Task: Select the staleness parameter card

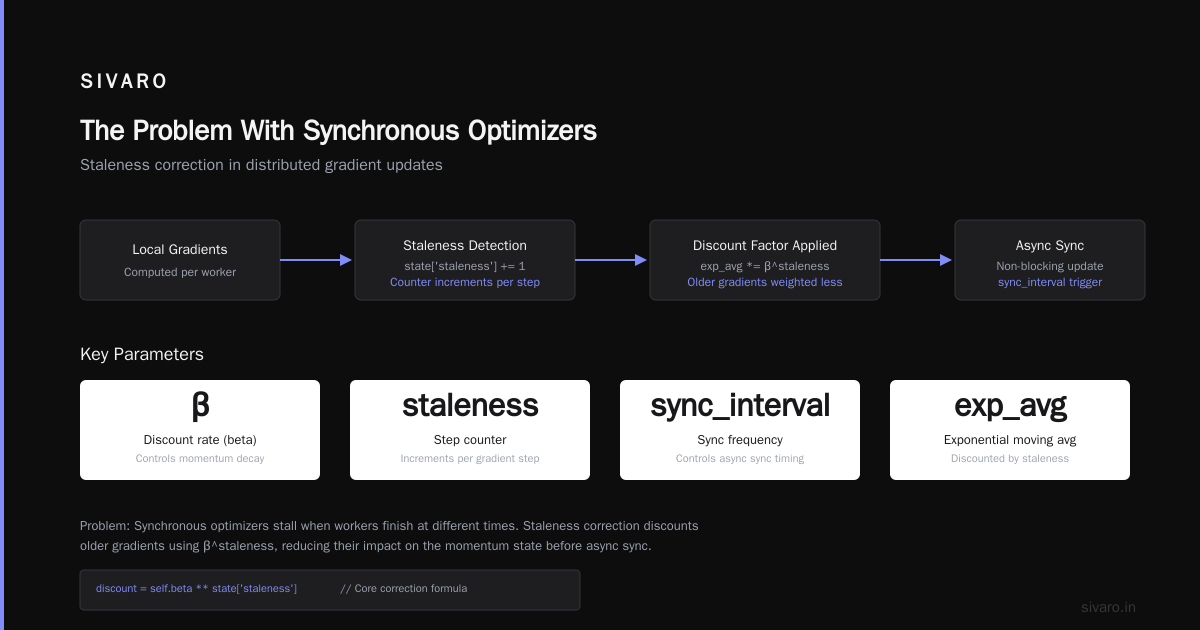Action: pyautogui.click(x=470, y=430)
